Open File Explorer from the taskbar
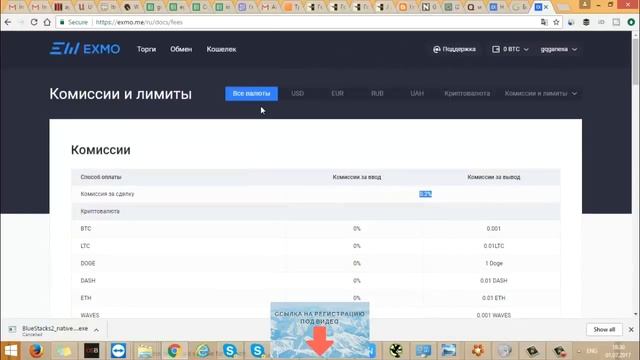Image resolution: width=640 pixels, height=360 pixels. click(x=145, y=351)
